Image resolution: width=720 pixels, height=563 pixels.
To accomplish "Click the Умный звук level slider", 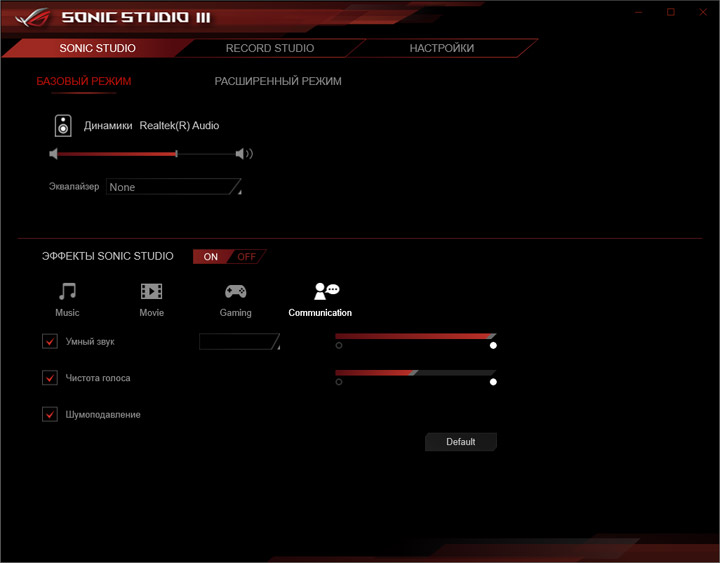I will point(416,336).
